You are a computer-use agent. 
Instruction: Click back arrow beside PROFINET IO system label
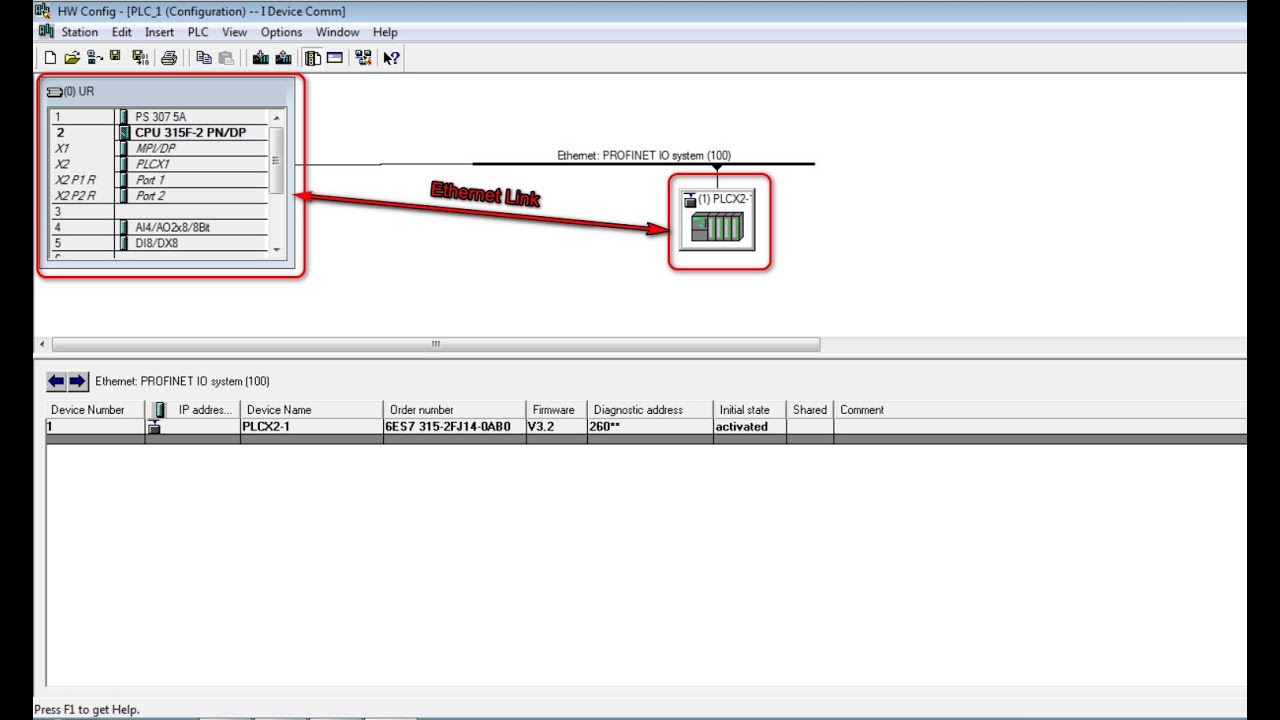56,381
